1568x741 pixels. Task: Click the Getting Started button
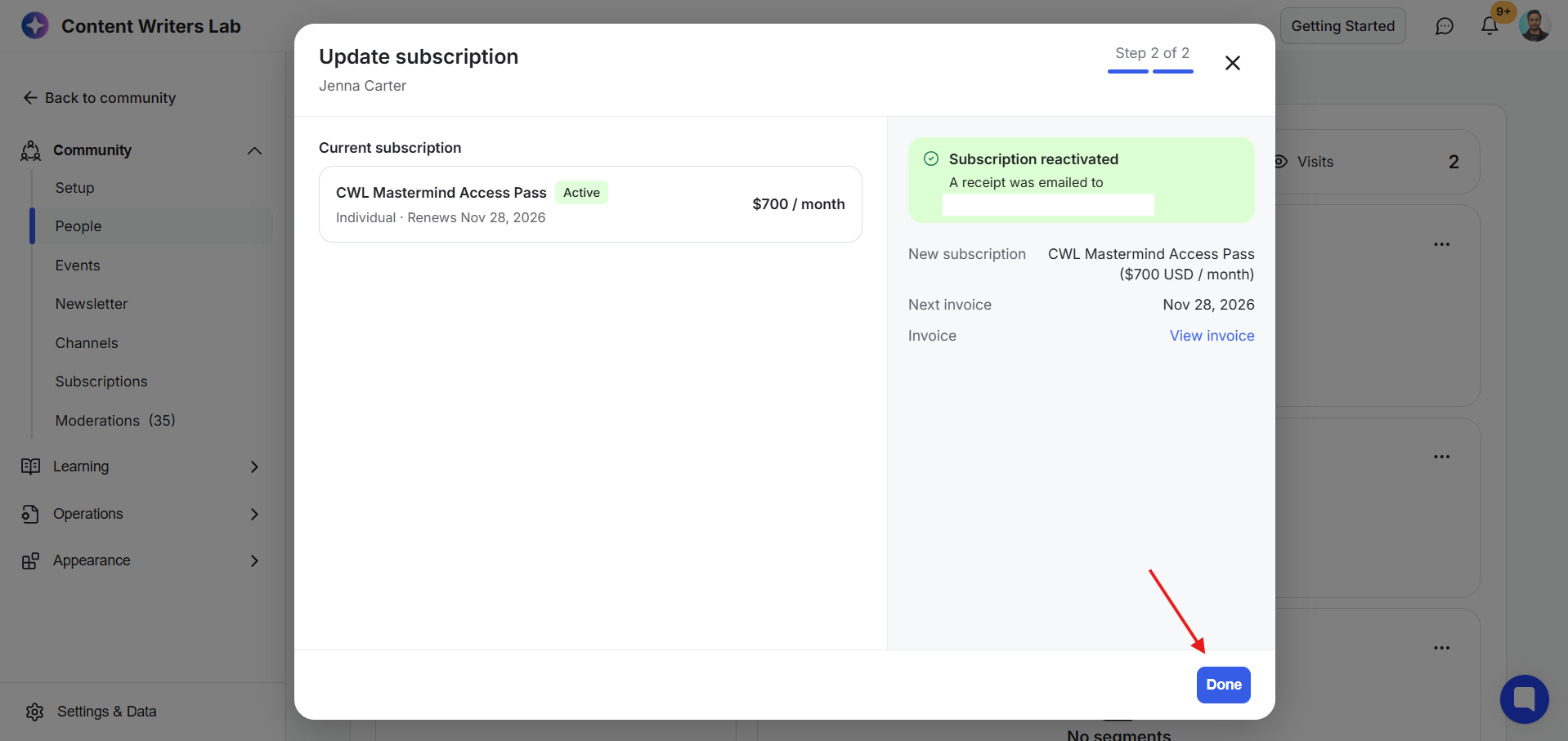(x=1343, y=26)
